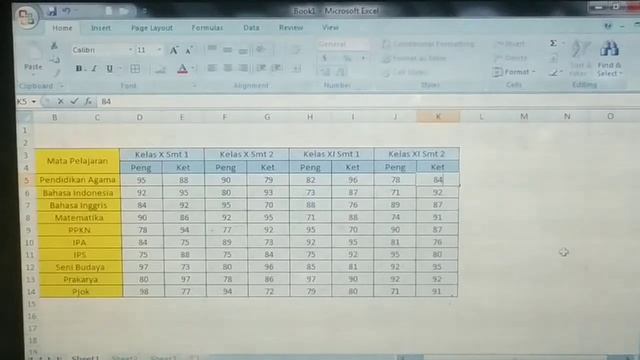Click the Decrease Font Size icon
640x360 pixels.
pos(189,51)
